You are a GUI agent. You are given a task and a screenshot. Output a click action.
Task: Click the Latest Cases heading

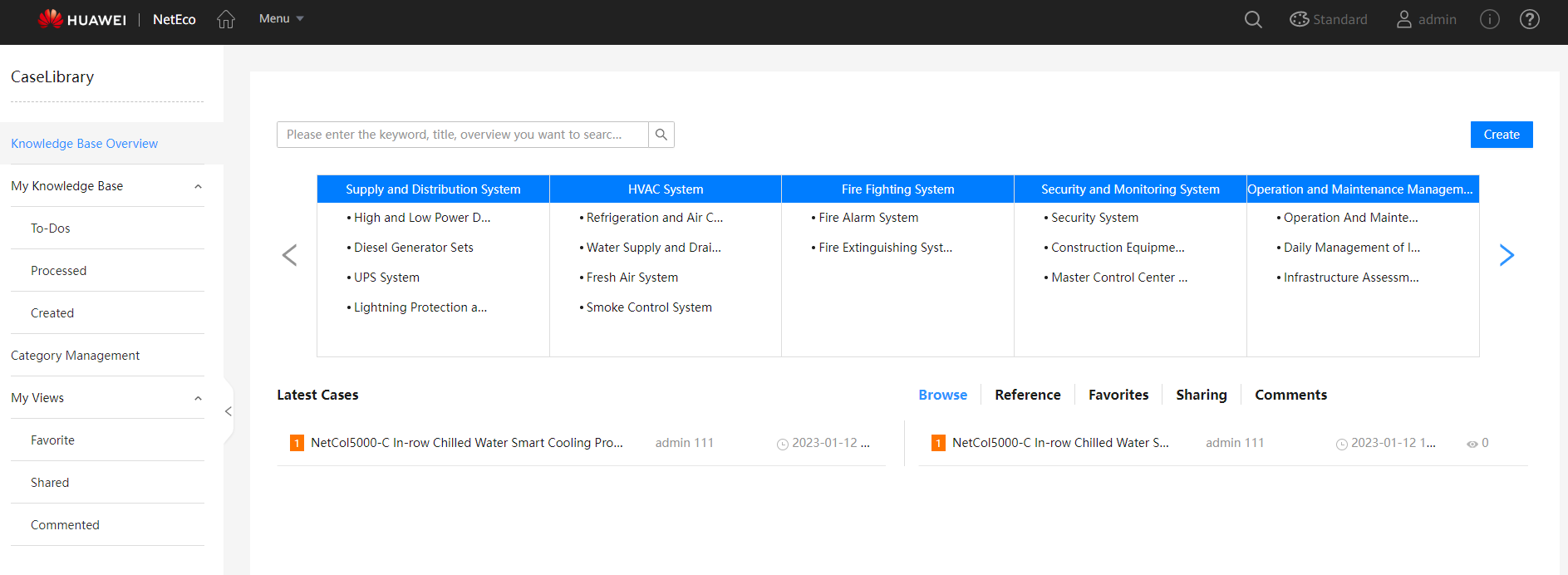coord(317,395)
